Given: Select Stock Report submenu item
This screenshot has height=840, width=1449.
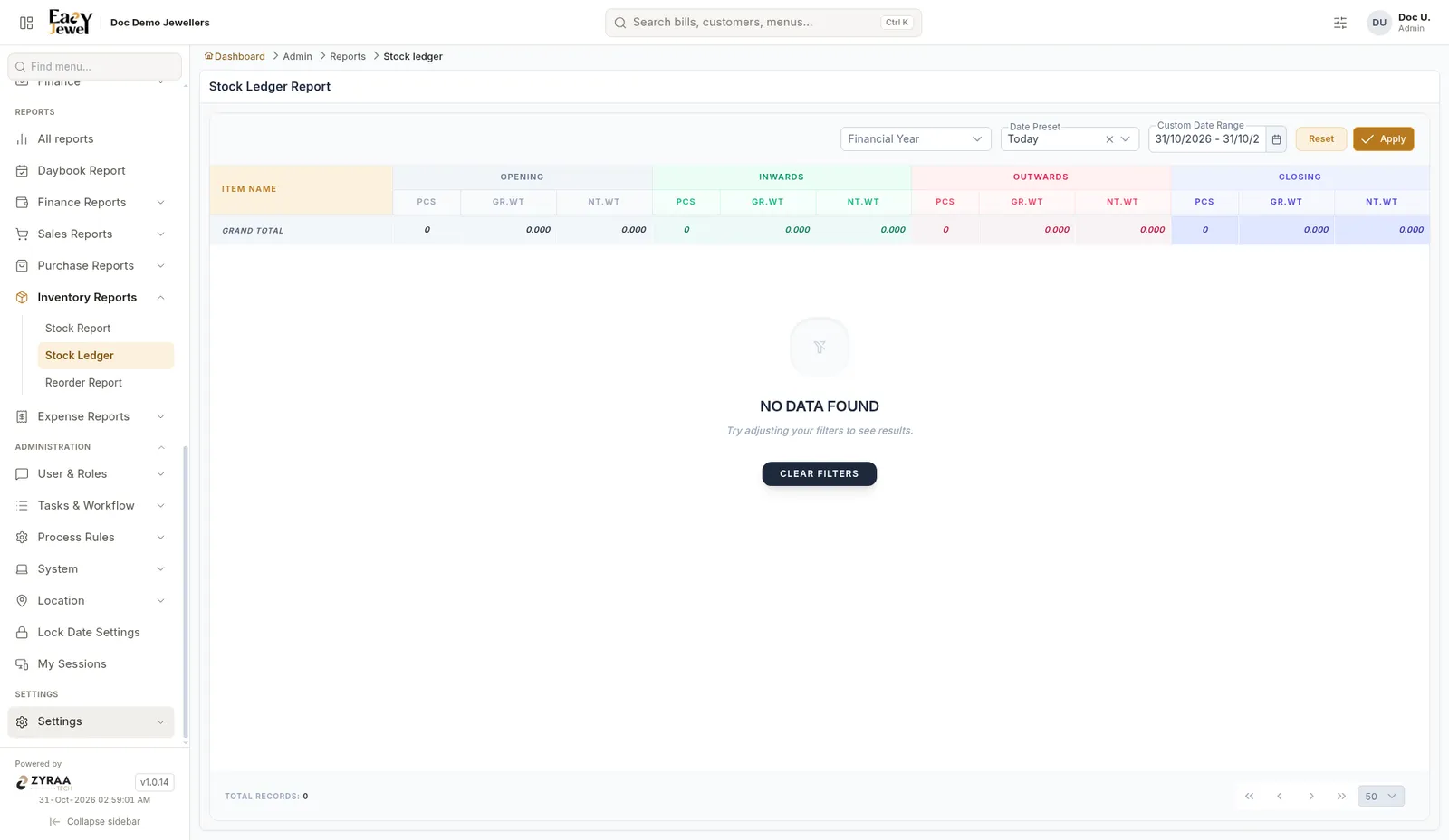Looking at the screenshot, I should pyautogui.click(x=105, y=329).
